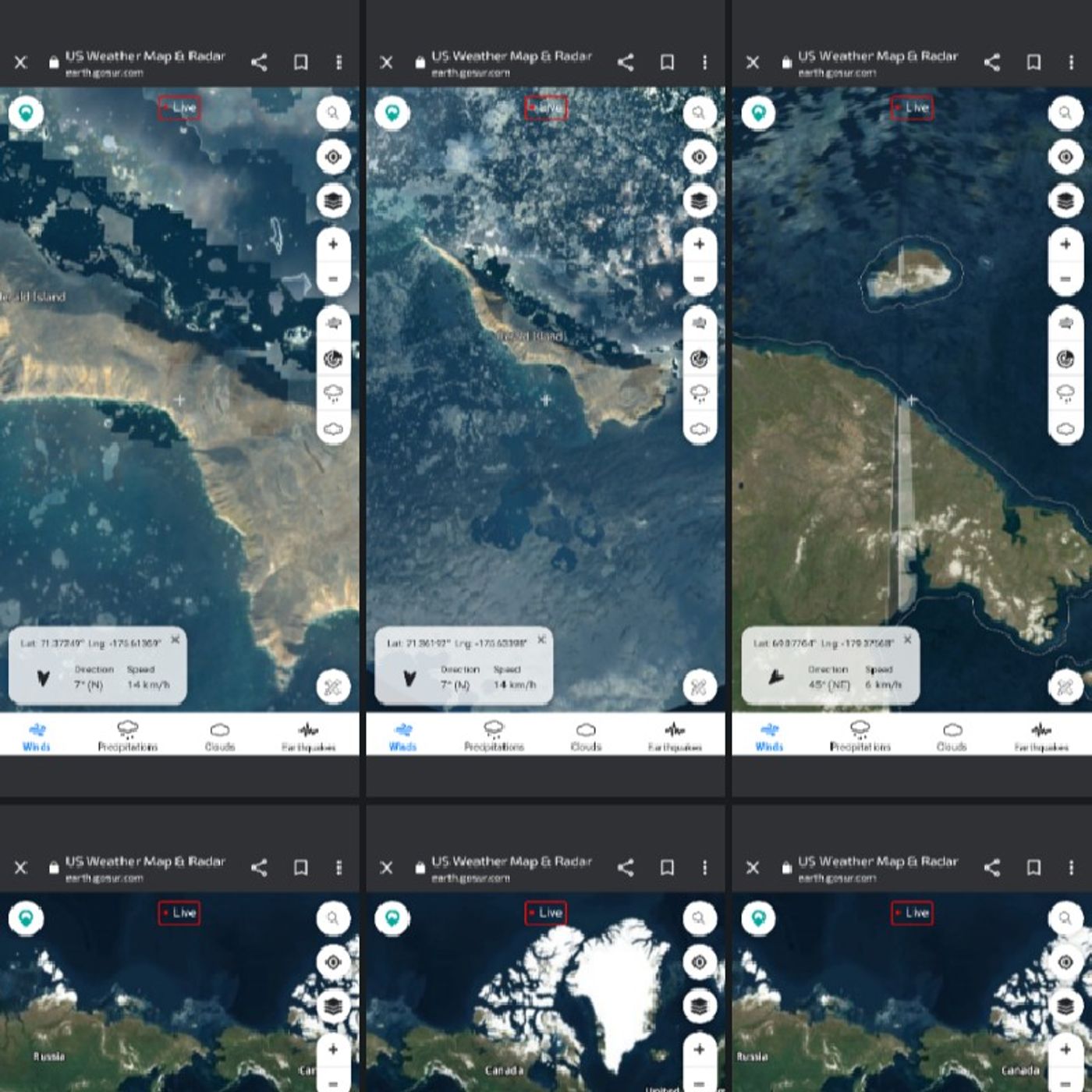Zoom out with minus button in the top-right screenshot

click(x=1065, y=279)
